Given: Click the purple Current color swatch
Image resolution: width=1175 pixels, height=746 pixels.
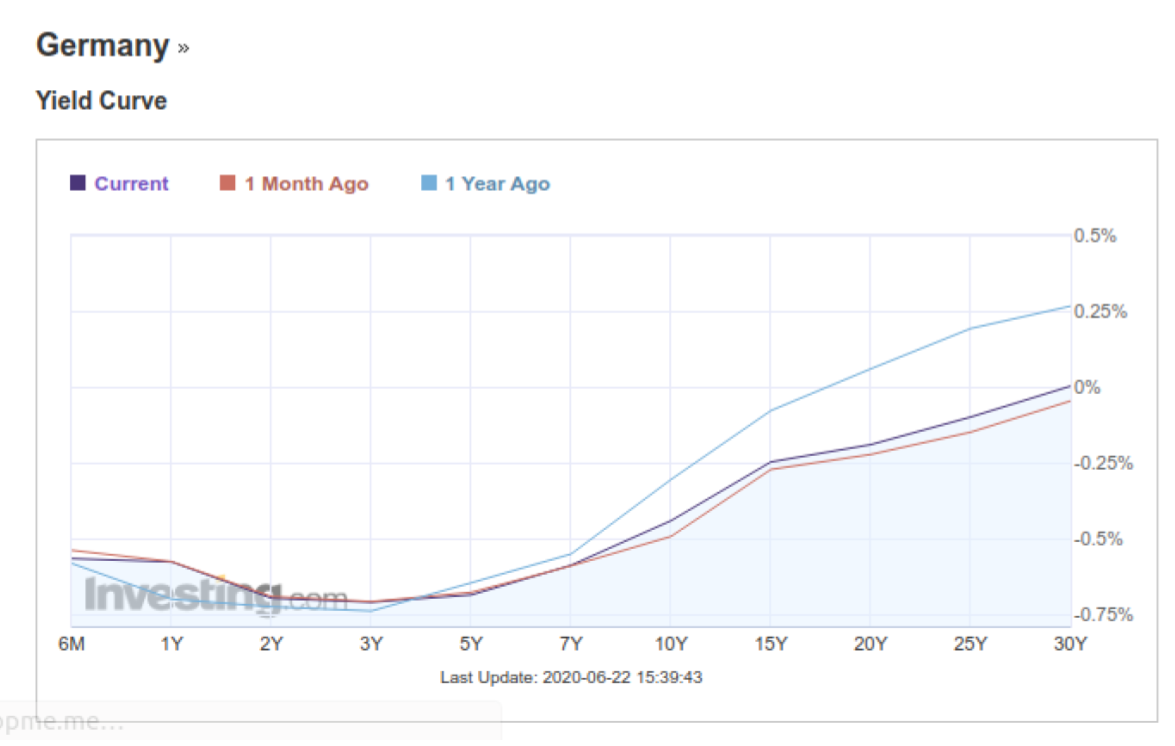Looking at the screenshot, I should [x=78, y=184].
